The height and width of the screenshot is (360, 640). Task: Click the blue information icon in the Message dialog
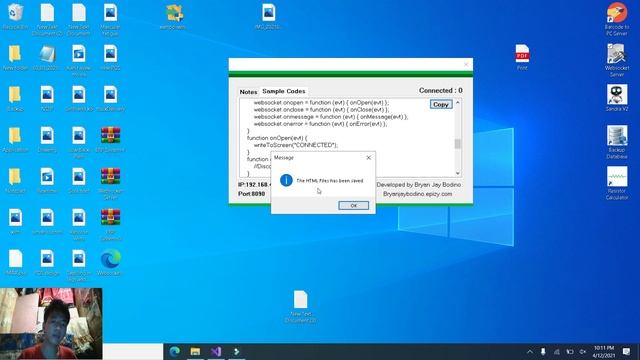coord(286,180)
